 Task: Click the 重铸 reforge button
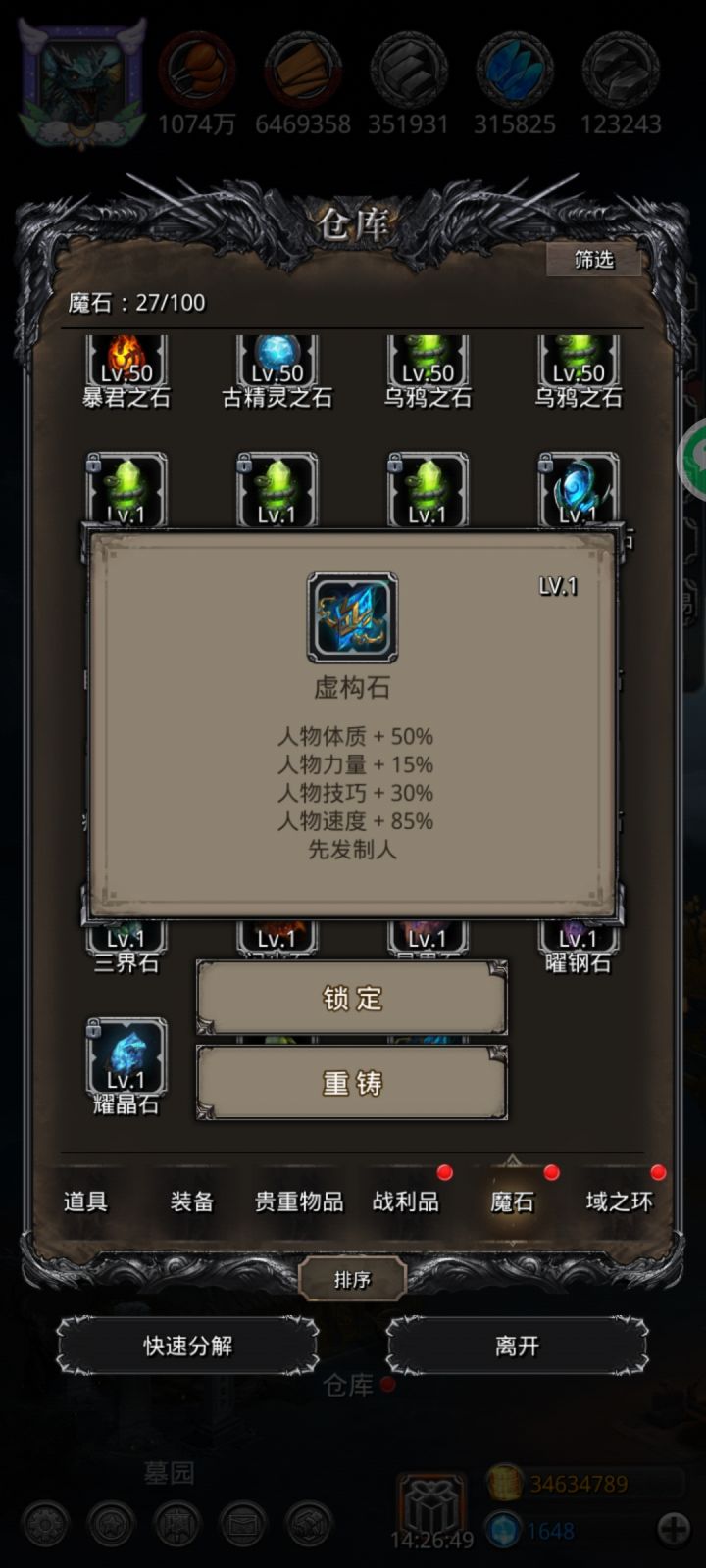(x=352, y=1083)
